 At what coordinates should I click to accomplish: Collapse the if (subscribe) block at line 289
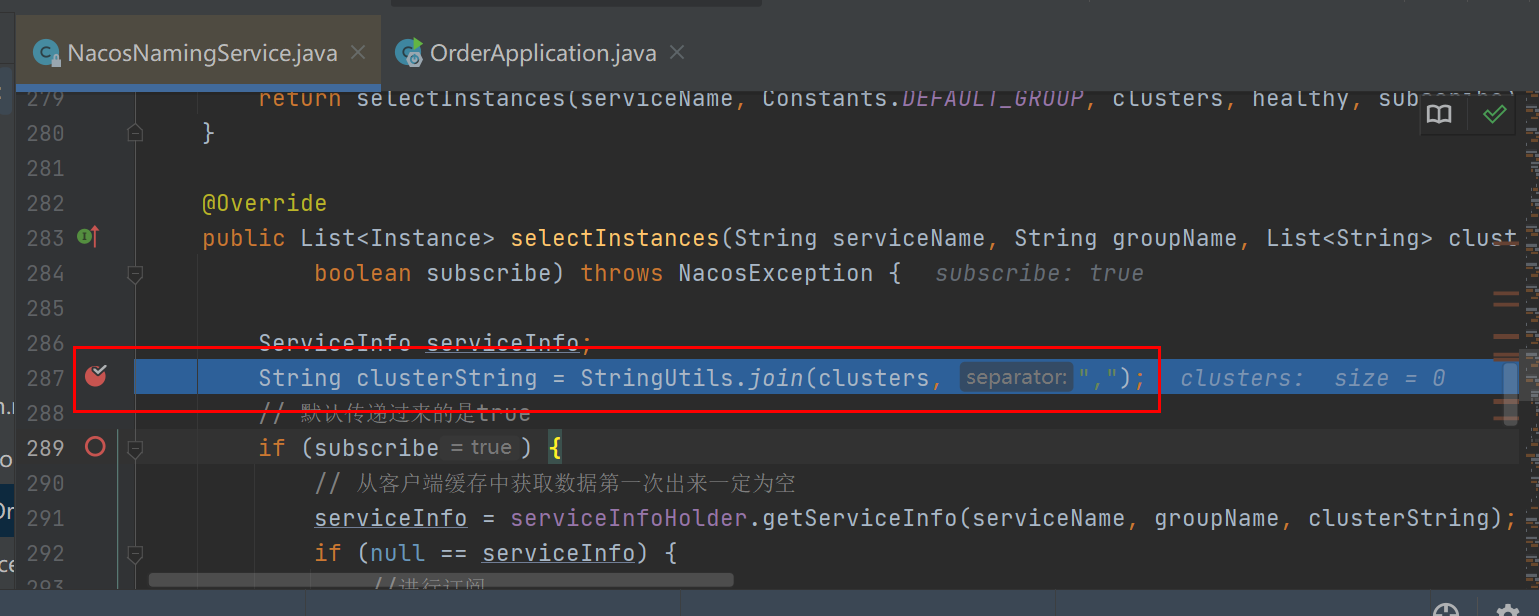click(x=135, y=448)
